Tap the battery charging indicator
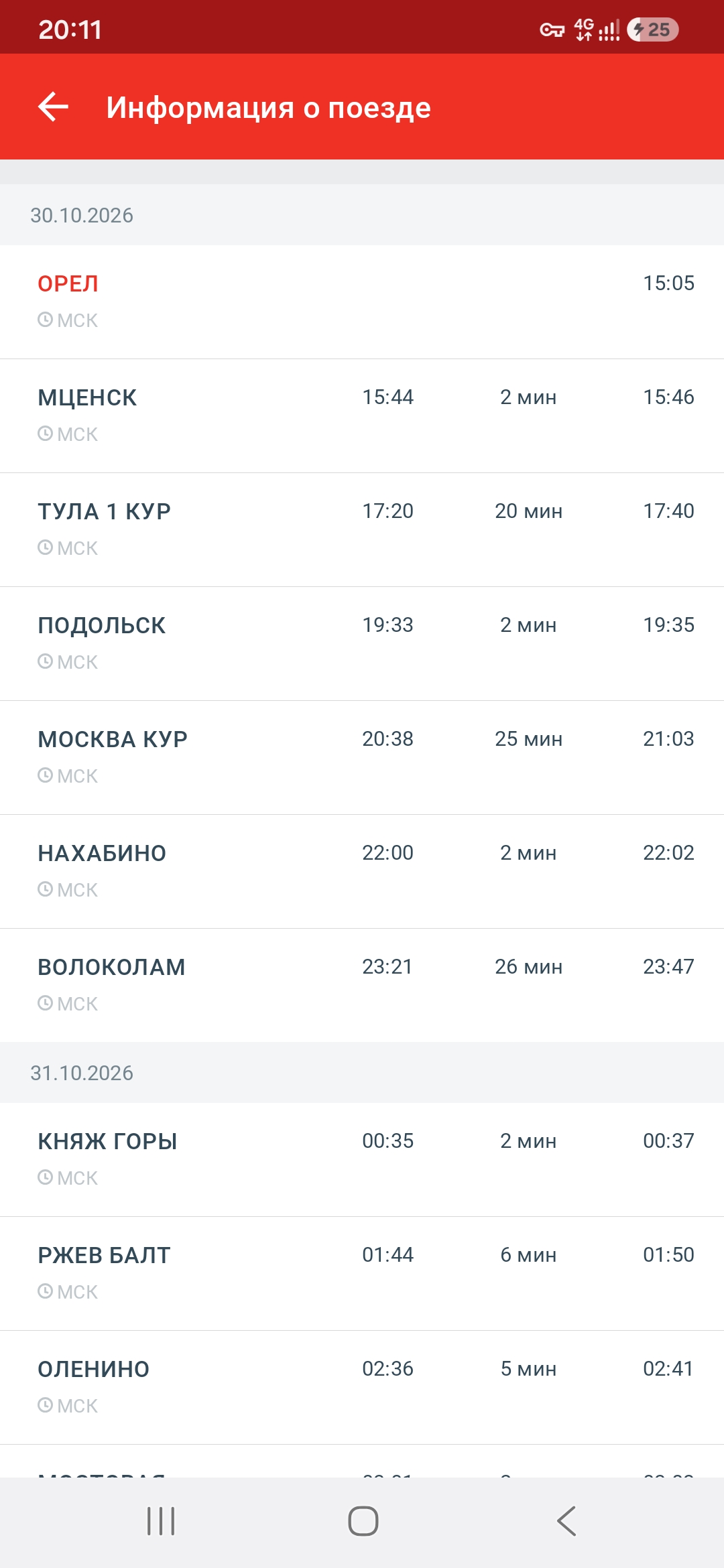Viewport: 724px width, 1568px height. (x=652, y=29)
